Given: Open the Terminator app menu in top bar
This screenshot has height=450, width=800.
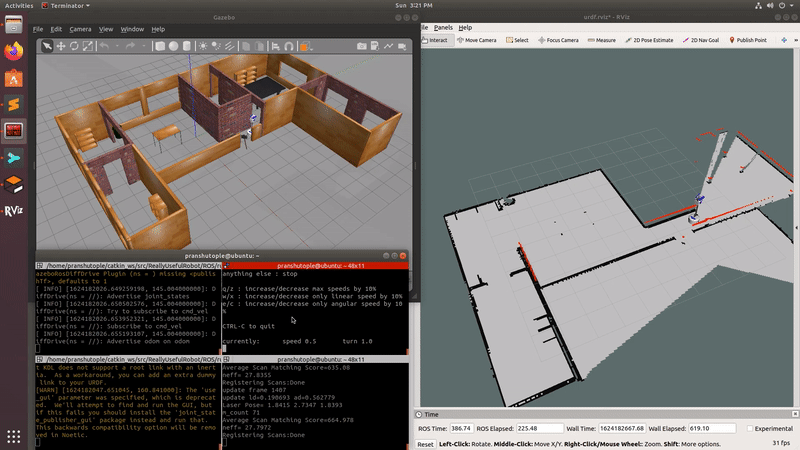Looking at the screenshot, I should coord(65,6).
